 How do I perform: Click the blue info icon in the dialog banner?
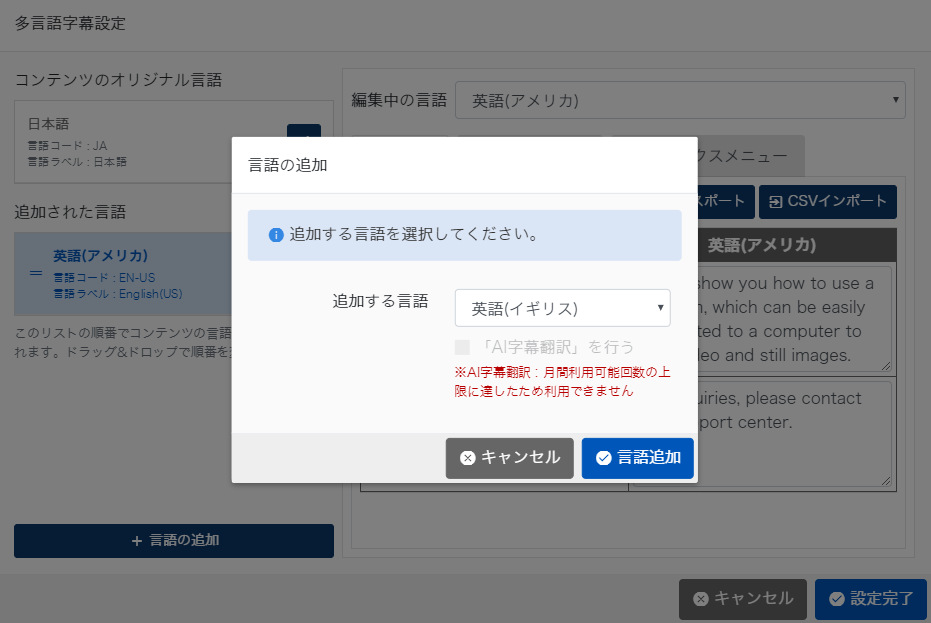276,235
